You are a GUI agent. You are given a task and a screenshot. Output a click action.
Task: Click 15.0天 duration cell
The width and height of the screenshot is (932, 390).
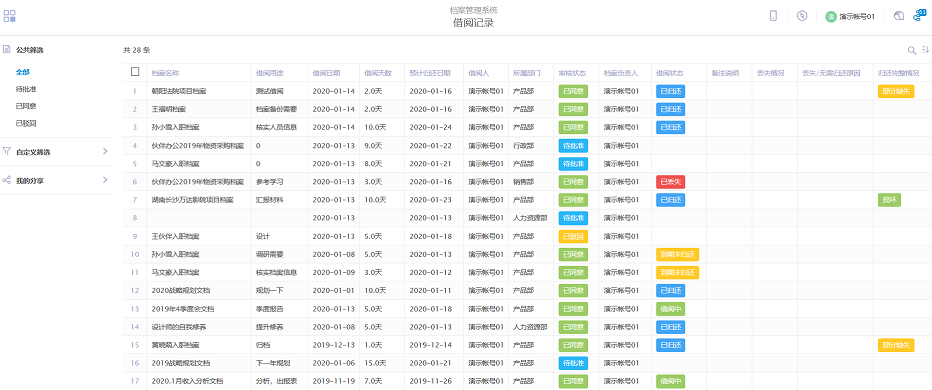376,363
